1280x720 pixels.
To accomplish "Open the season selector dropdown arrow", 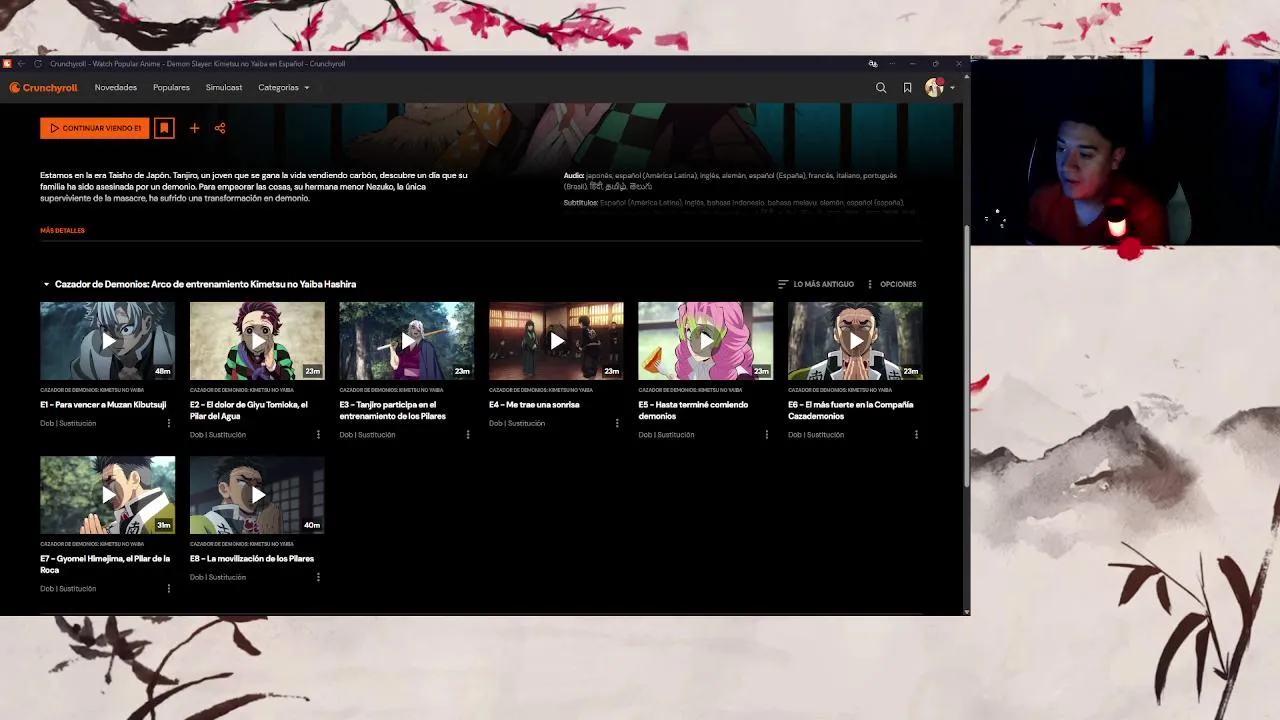I will tap(46, 284).
